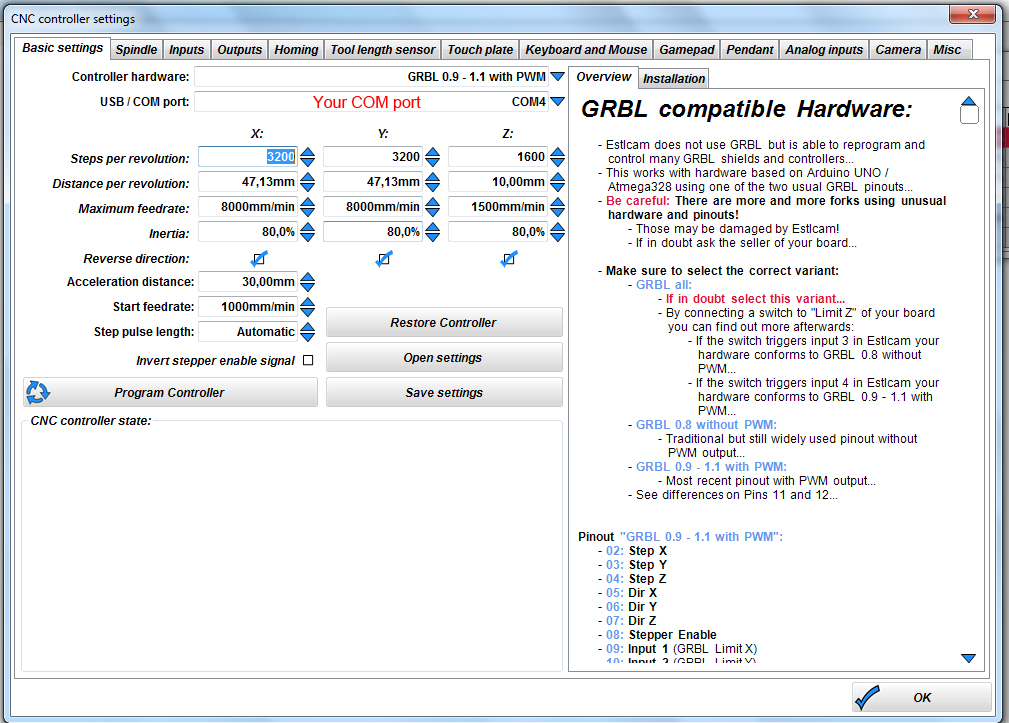Increase X steps per revolution with up arrow
1009x723 pixels.
tap(308, 152)
